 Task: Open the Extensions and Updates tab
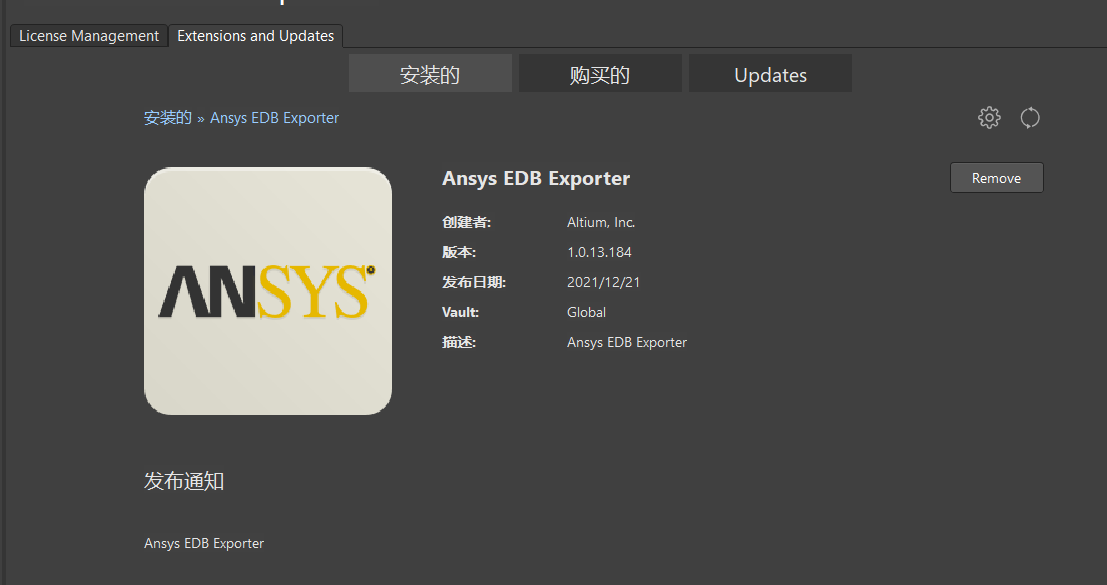click(x=255, y=35)
